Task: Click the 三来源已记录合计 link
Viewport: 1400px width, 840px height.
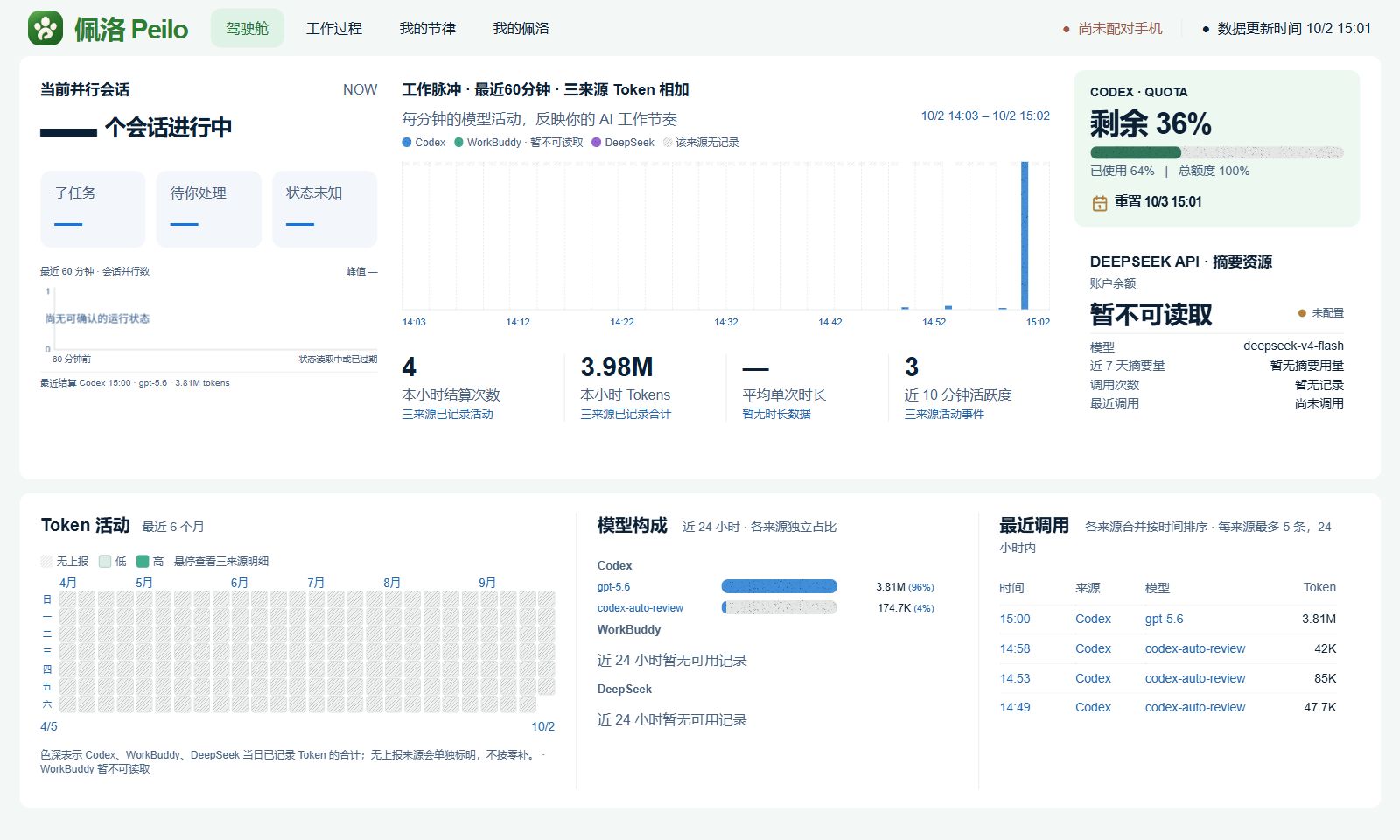Action: (x=626, y=414)
